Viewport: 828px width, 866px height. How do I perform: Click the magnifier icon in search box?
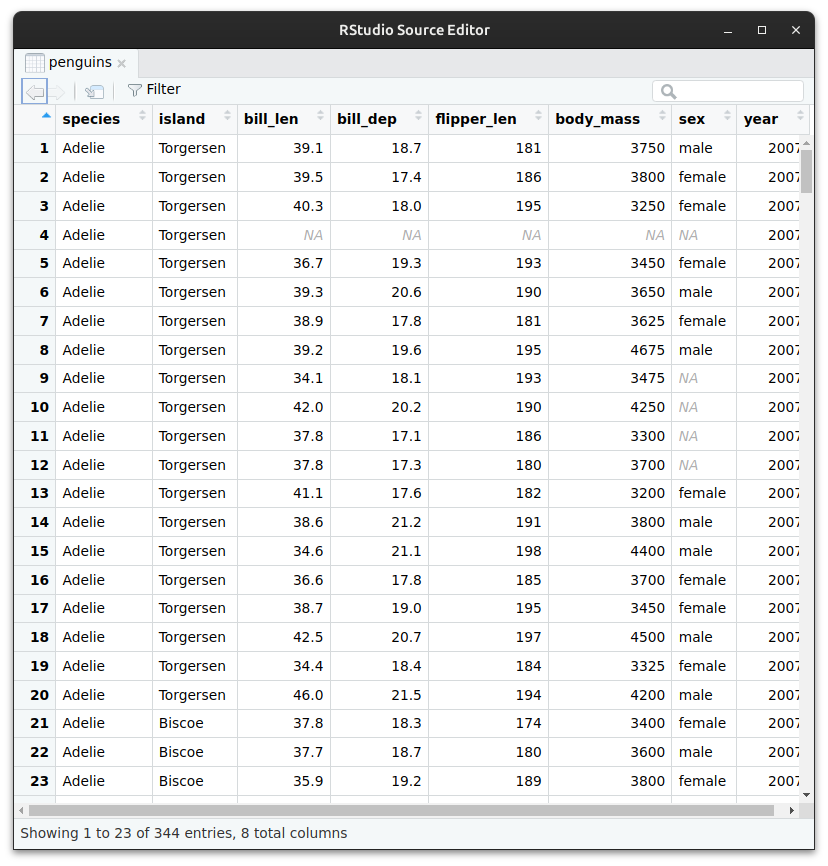click(x=668, y=92)
